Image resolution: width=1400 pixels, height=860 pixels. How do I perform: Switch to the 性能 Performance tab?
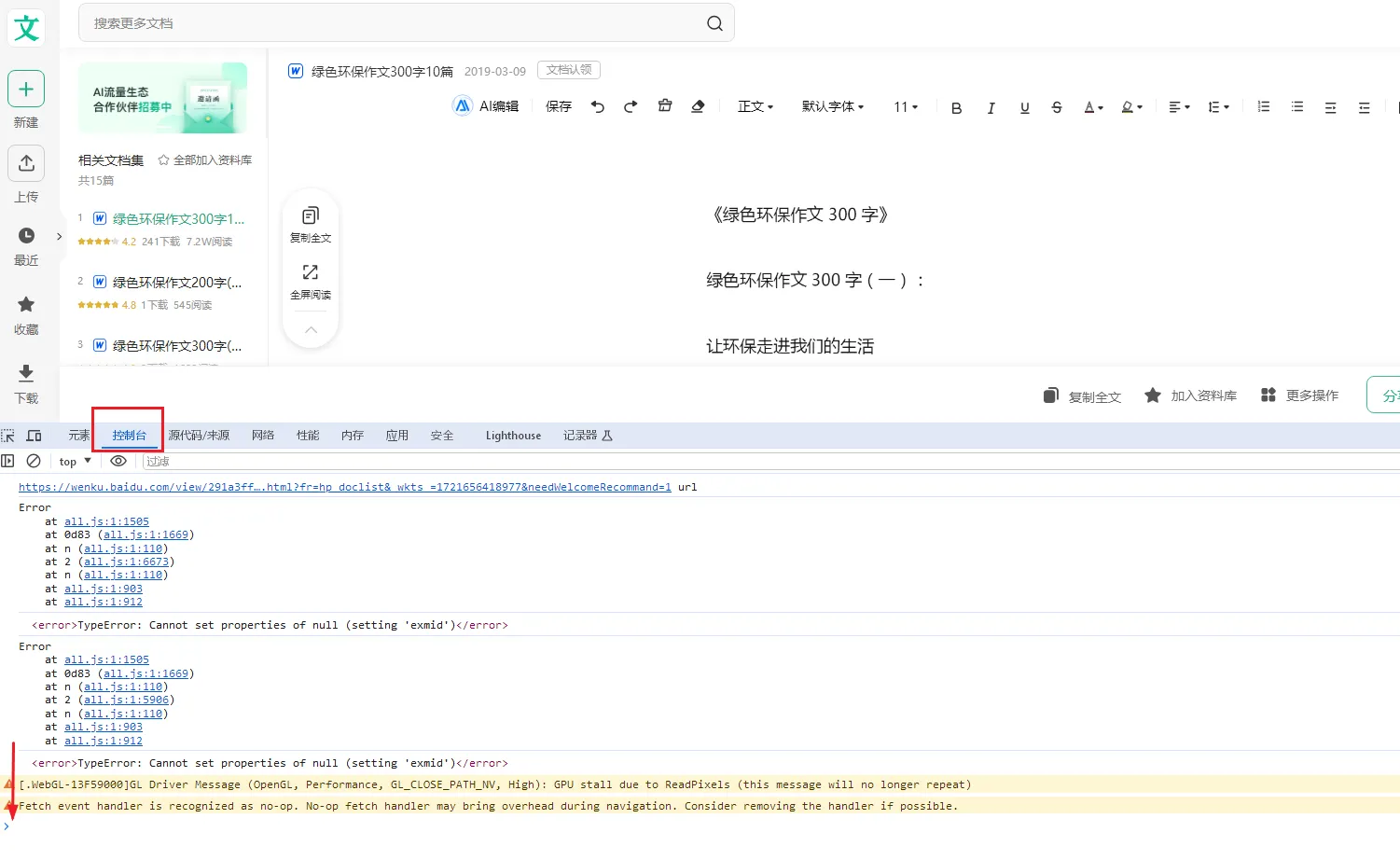tap(308, 436)
